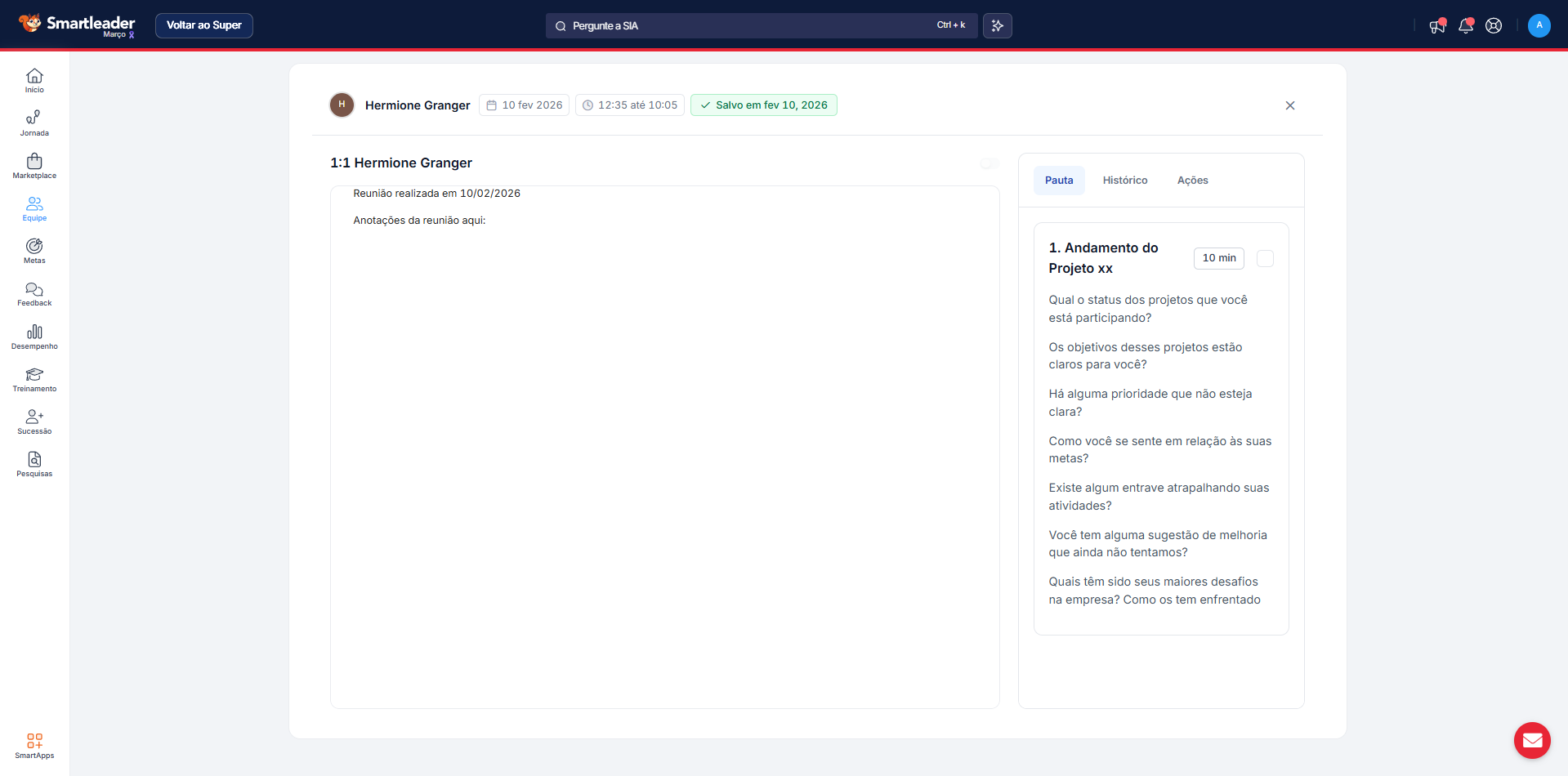Toggle the switch beside meeting title
The image size is (1568, 776).
(989, 163)
